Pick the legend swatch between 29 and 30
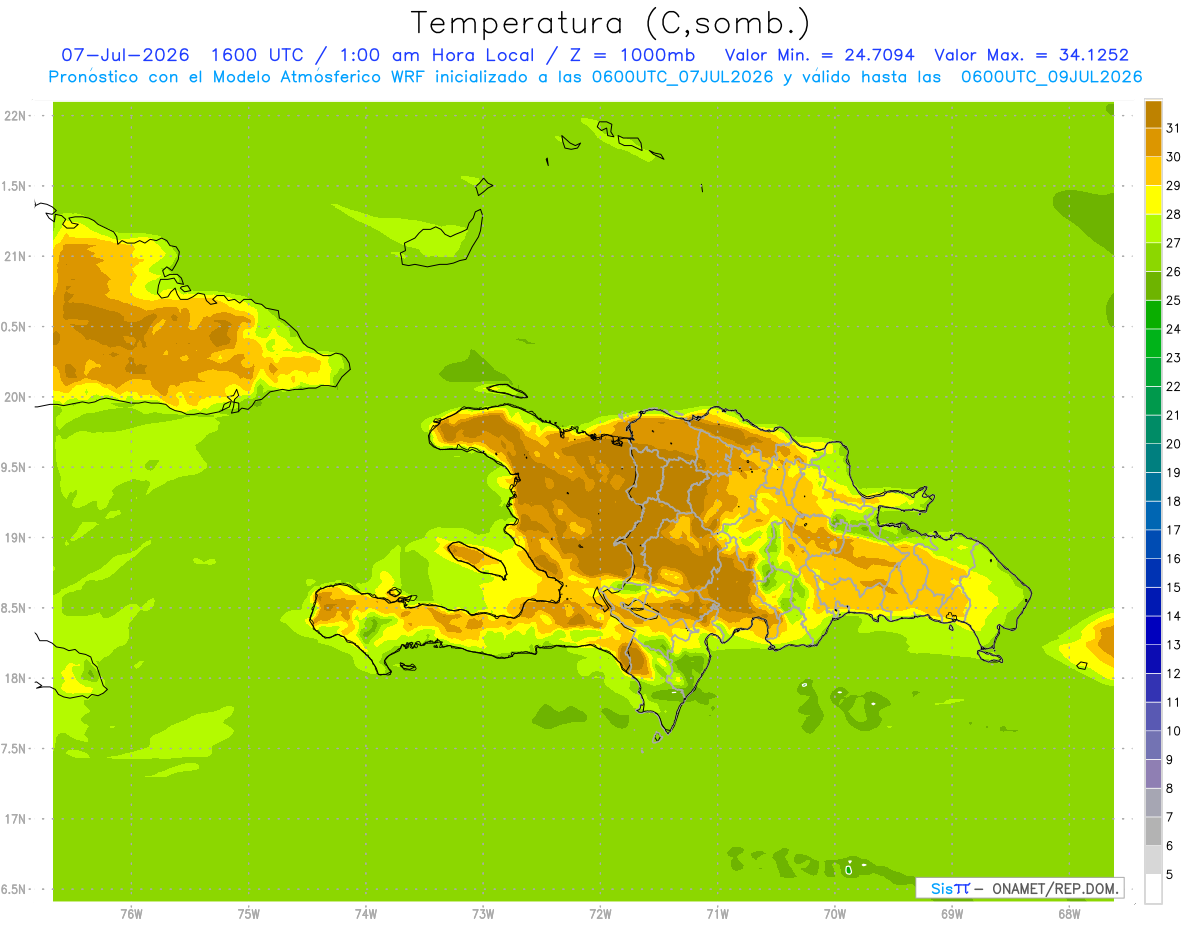This screenshot has height=927, width=1200. point(1153,171)
